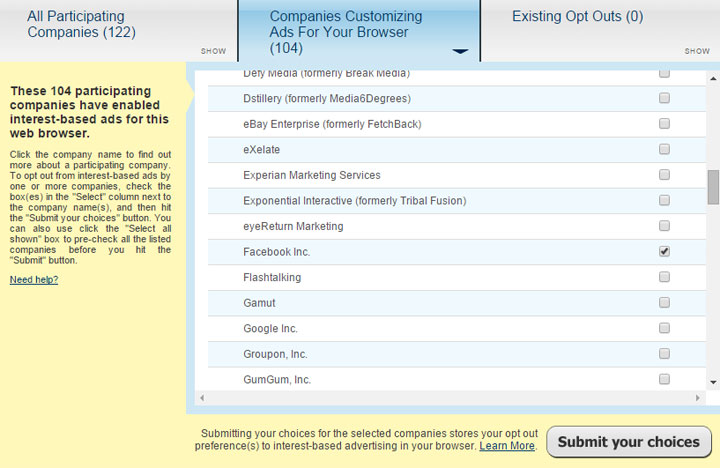720x468 pixels.
Task: Open the All Participating Companies (122) tab
Action: [81, 24]
